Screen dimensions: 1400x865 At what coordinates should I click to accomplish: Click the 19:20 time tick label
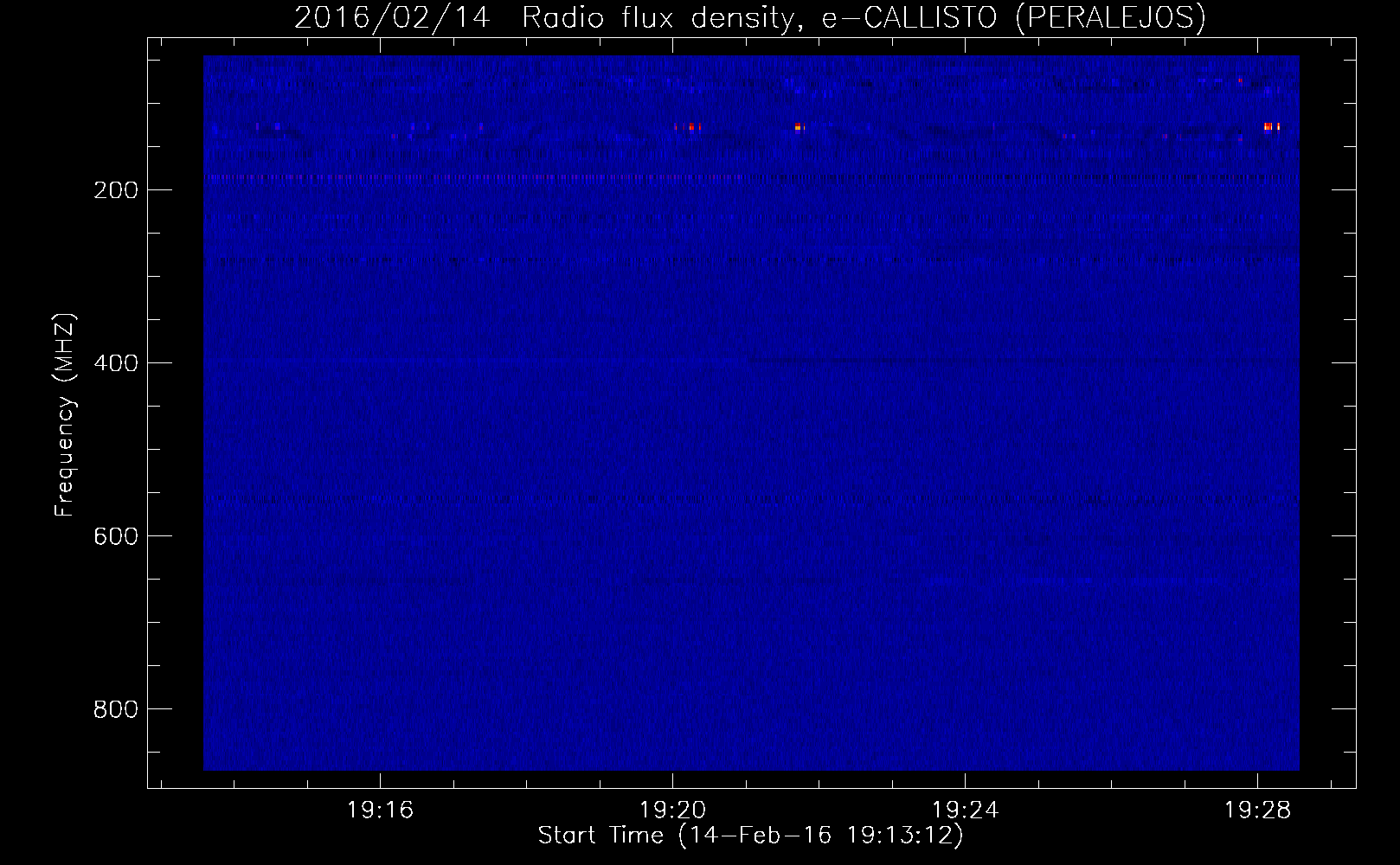pyautogui.click(x=672, y=811)
